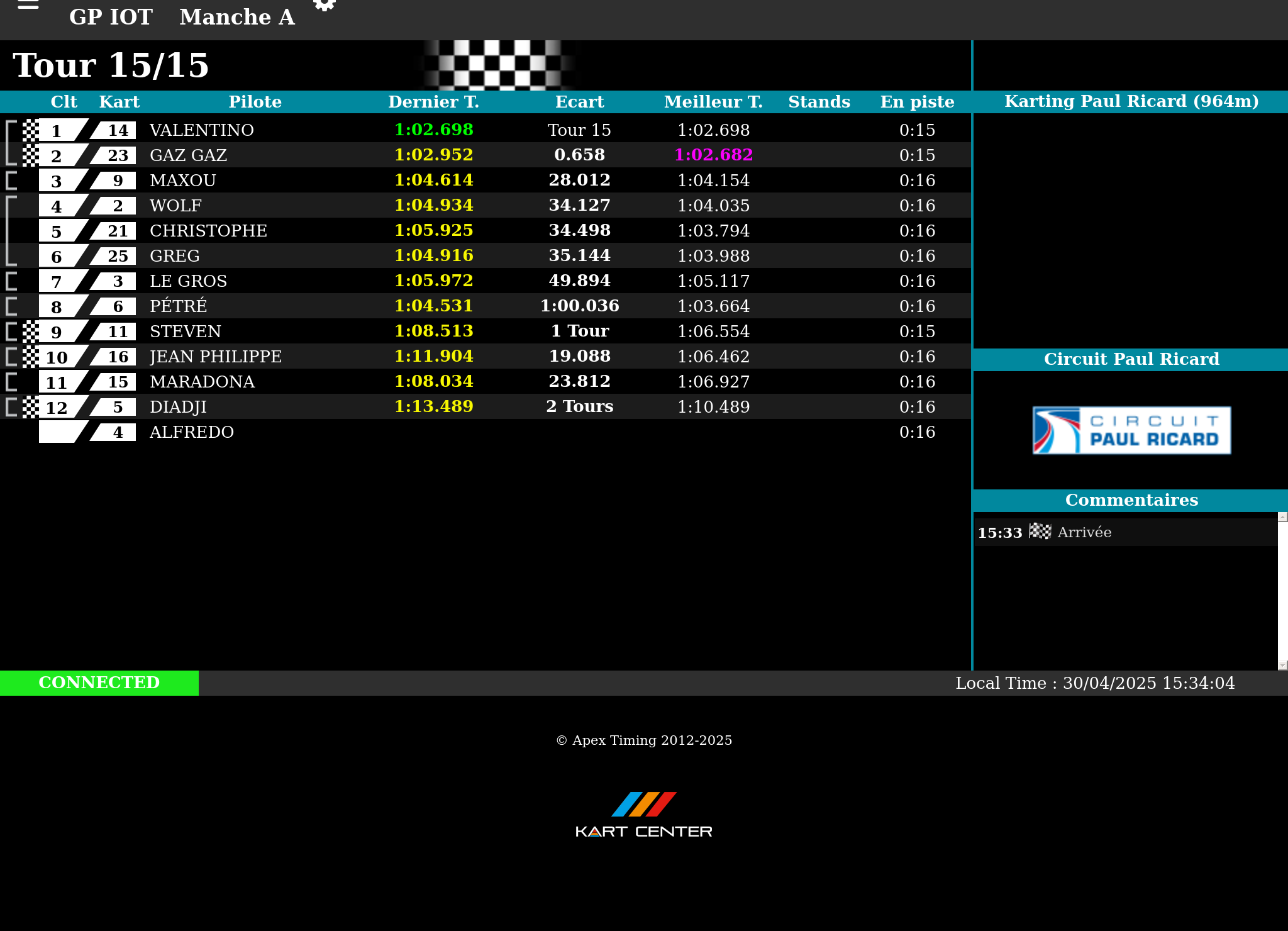
Task: Click GAZ GAZ's purple best lap 1:02.682
Action: [x=713, y=155]
